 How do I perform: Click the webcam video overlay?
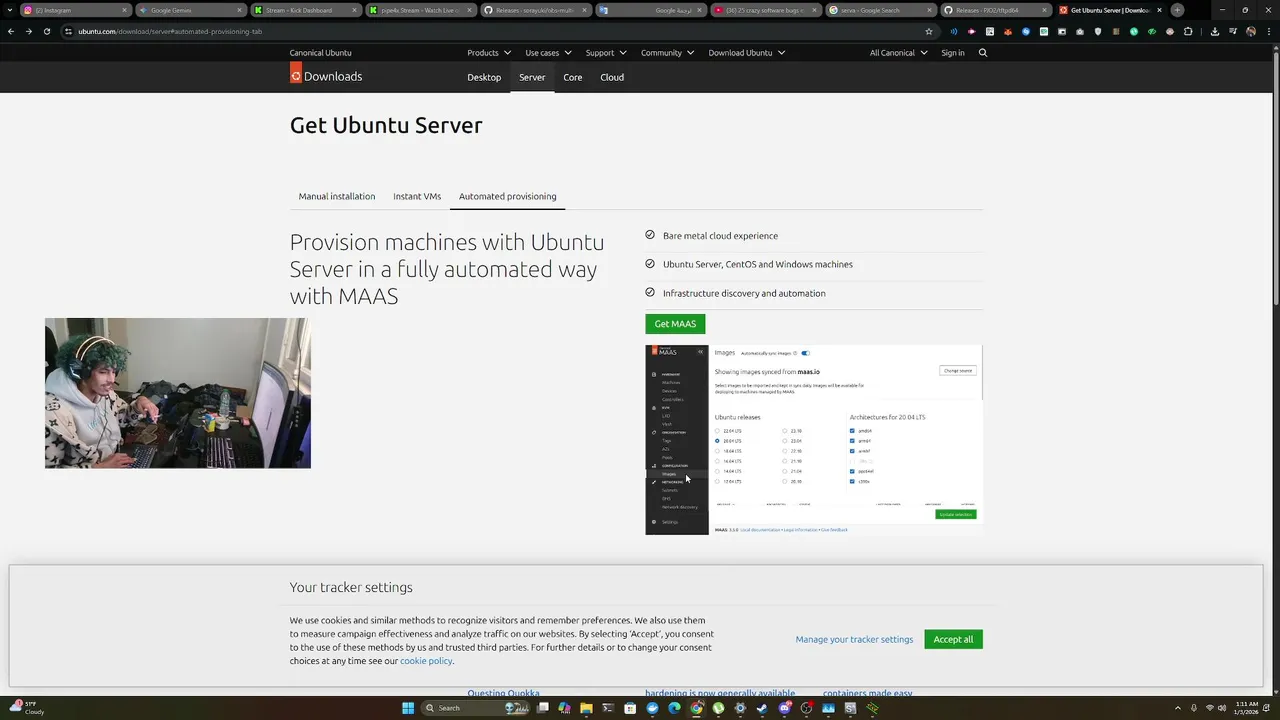point(178,393)
